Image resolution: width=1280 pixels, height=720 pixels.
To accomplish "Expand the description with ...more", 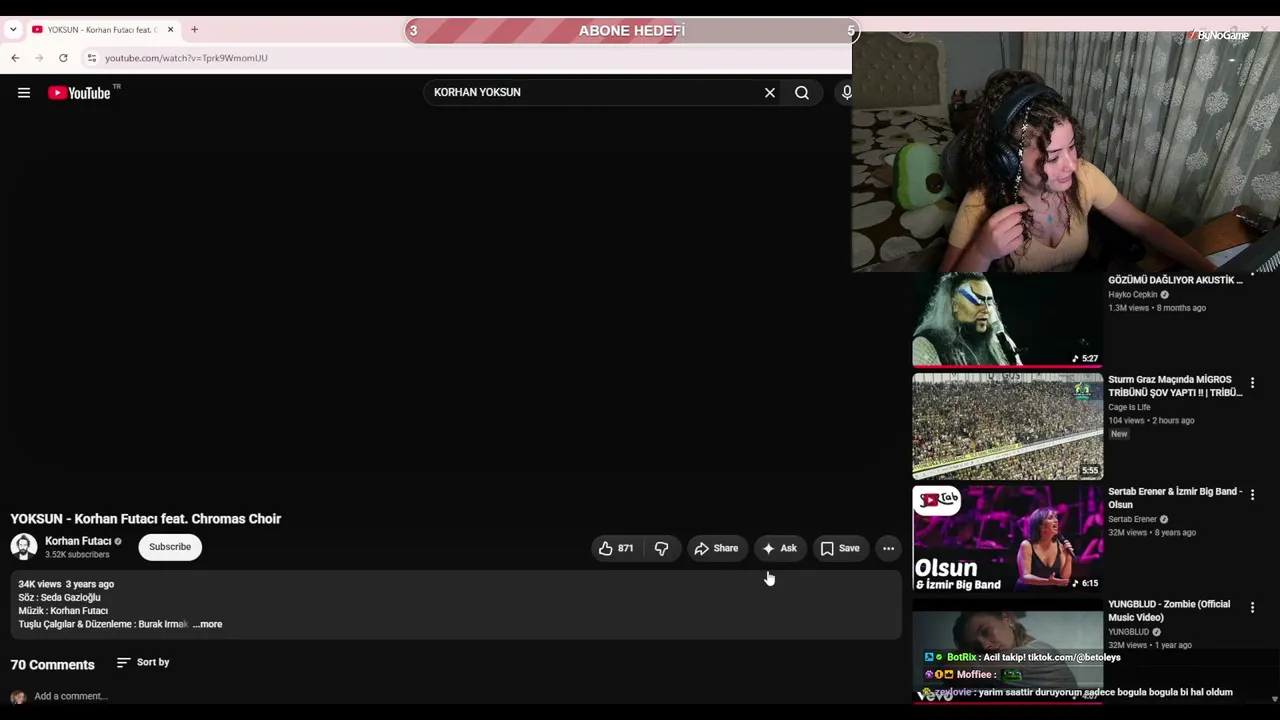I will coord(207,624).
